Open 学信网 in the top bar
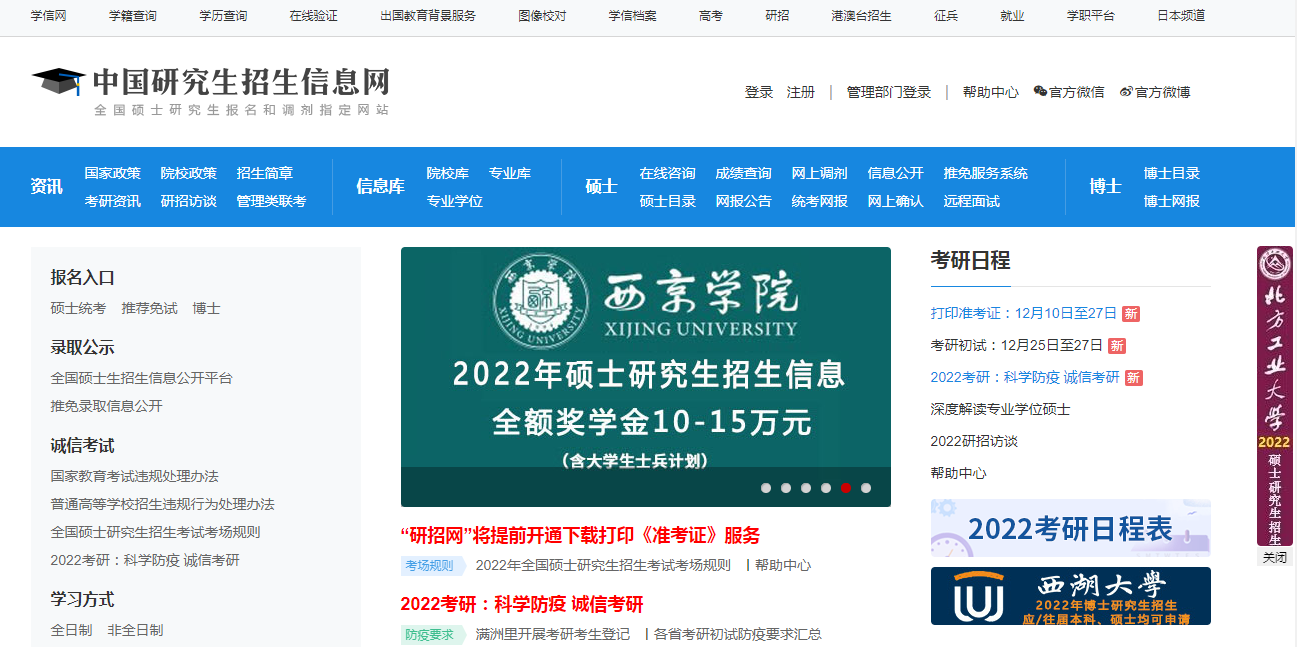The width and height of the screenshot is (1297, 647). pos(48,16)
